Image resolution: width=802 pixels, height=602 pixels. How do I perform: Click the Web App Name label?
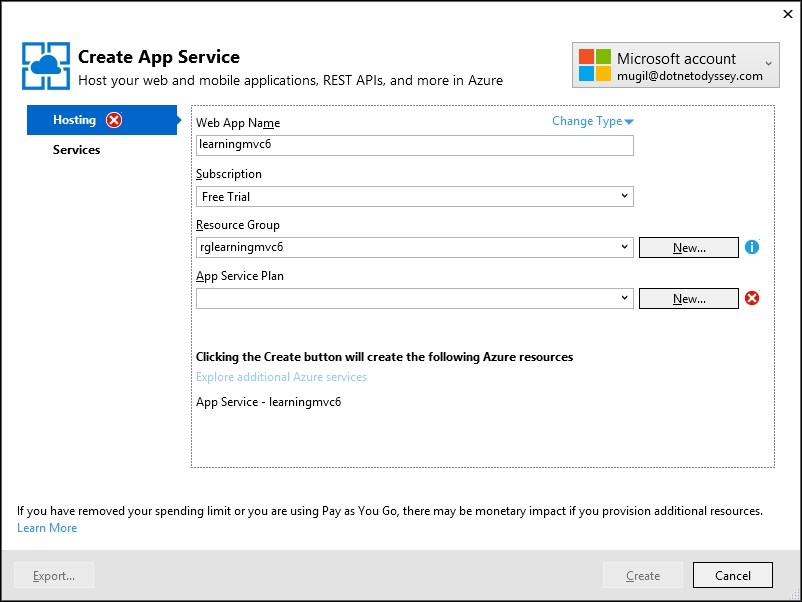pos(238,123)
